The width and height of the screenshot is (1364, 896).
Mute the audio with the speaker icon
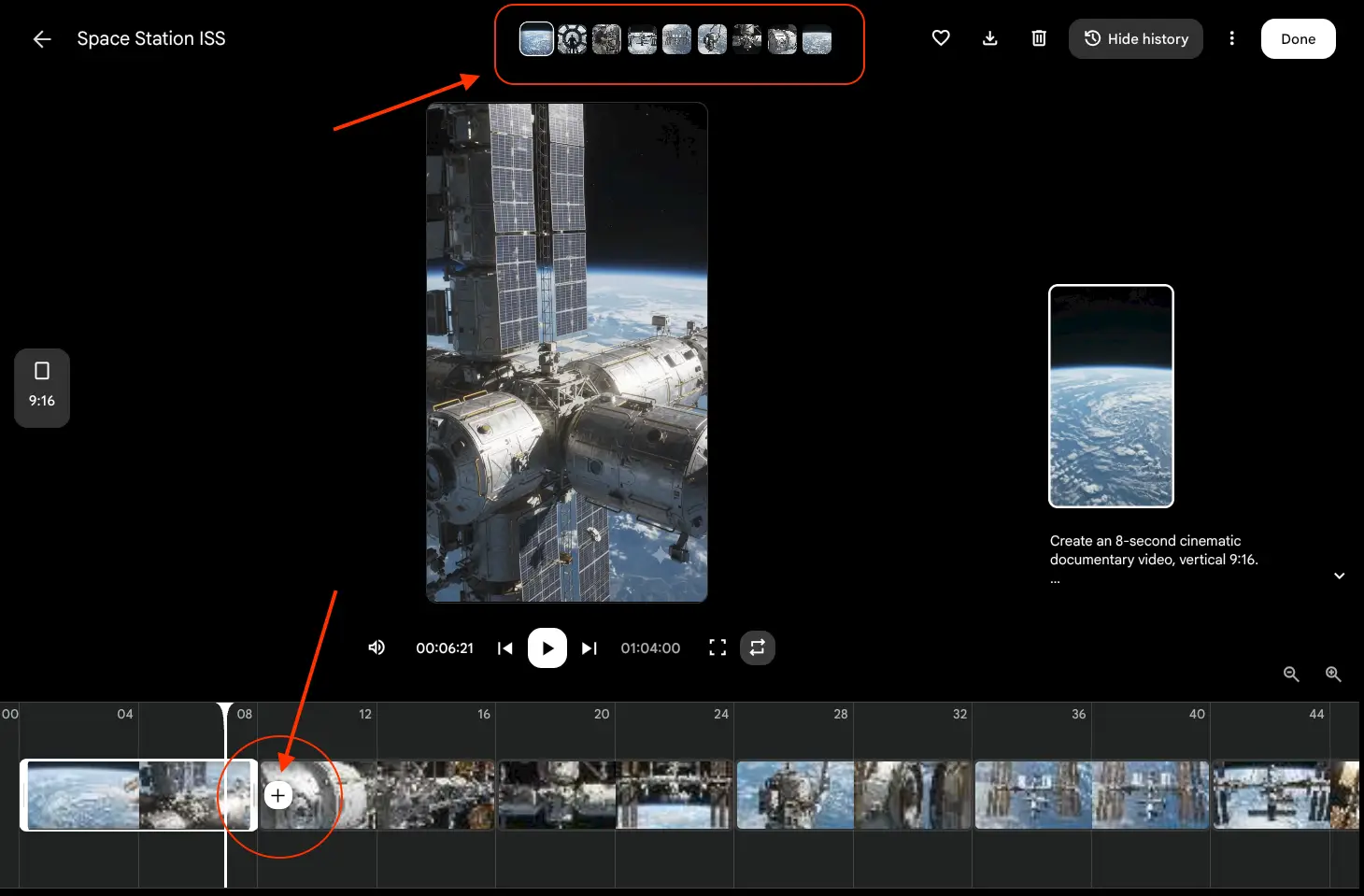coord(377,647)
